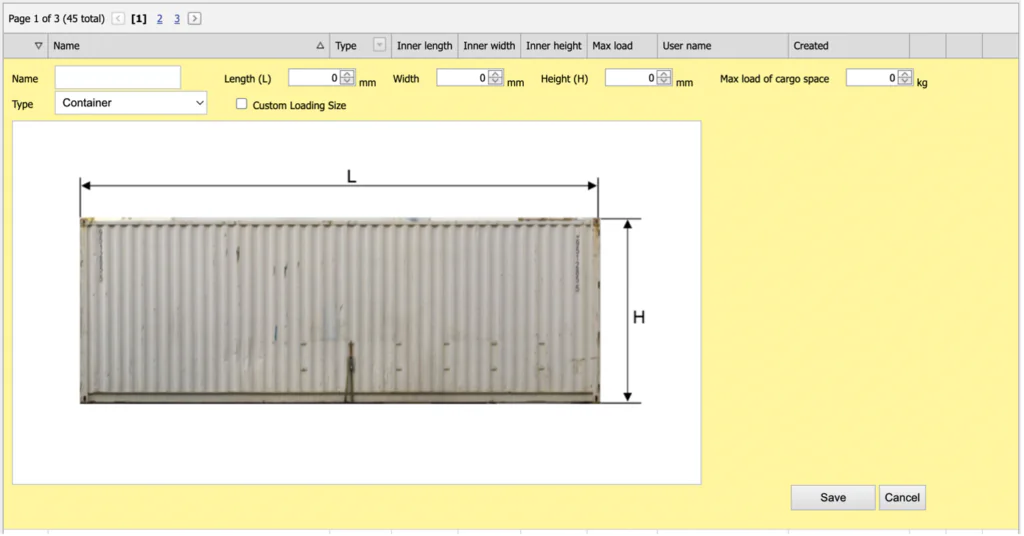Image resolution: width=1024 pixels, height=536 pixels.
Task: Focus the Name text field
Action: (118, 78)
